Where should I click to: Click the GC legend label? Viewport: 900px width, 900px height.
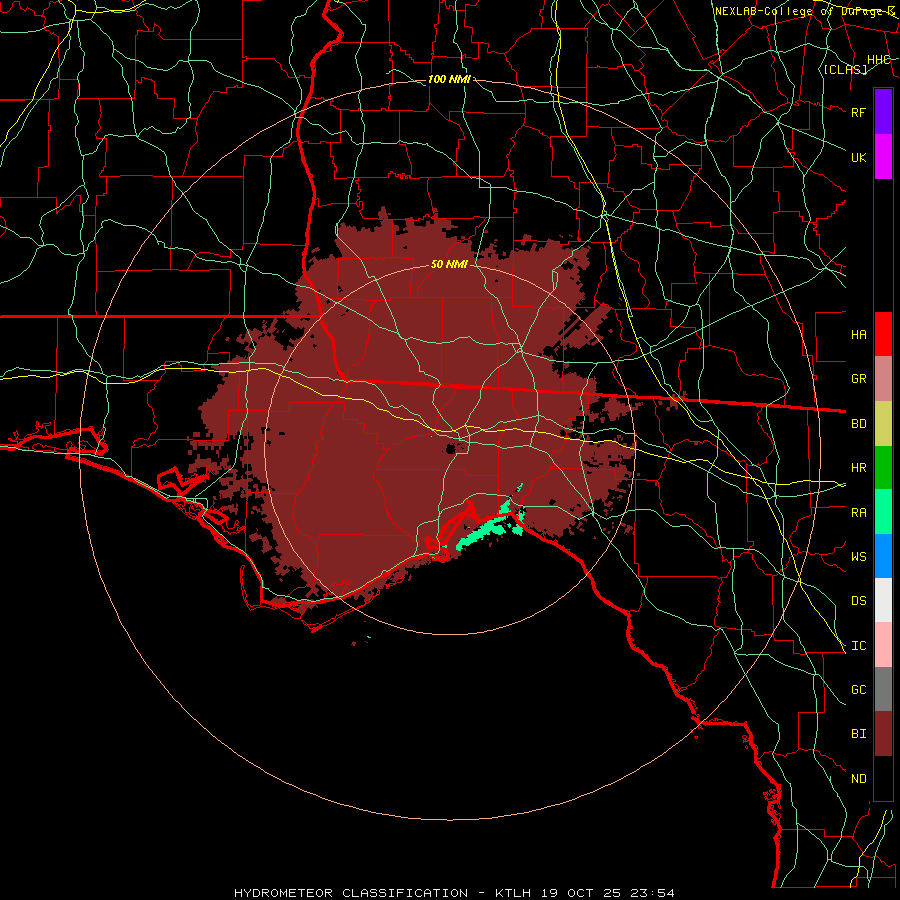858,689
